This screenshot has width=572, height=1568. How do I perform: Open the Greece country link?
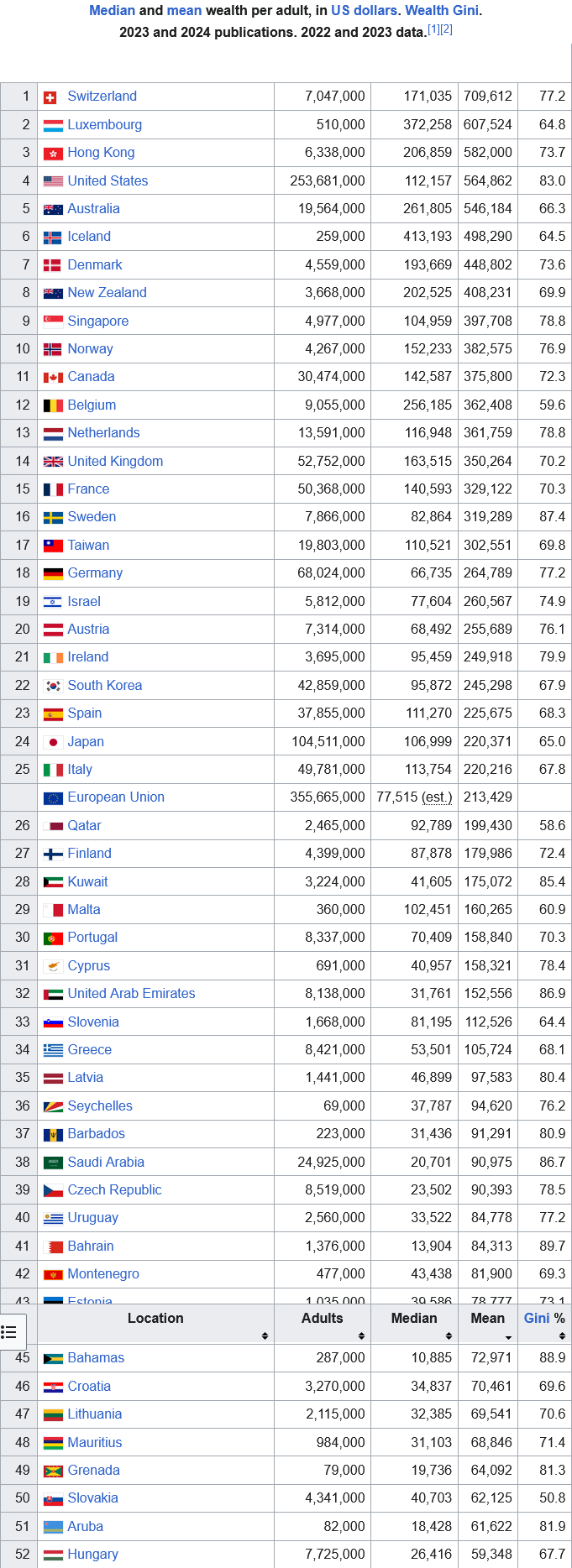90,1049
